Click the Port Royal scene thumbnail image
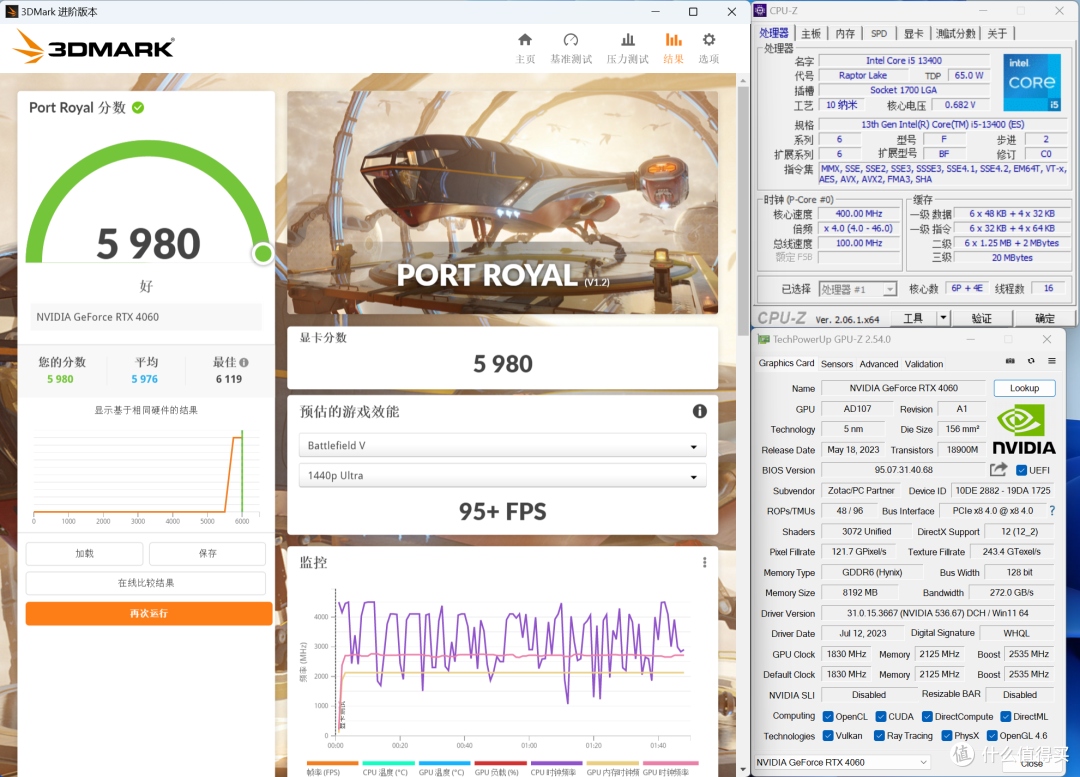Image resolution: width=1080 pixels, height=777 pixels. click(502, 203)
